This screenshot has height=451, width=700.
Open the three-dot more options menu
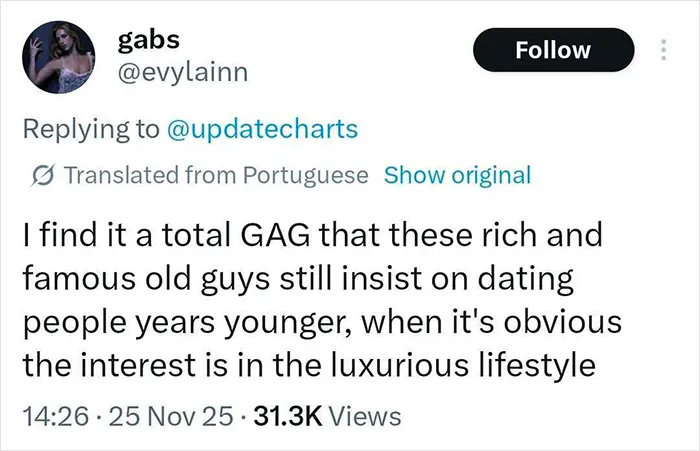click(x=663, y=50)
